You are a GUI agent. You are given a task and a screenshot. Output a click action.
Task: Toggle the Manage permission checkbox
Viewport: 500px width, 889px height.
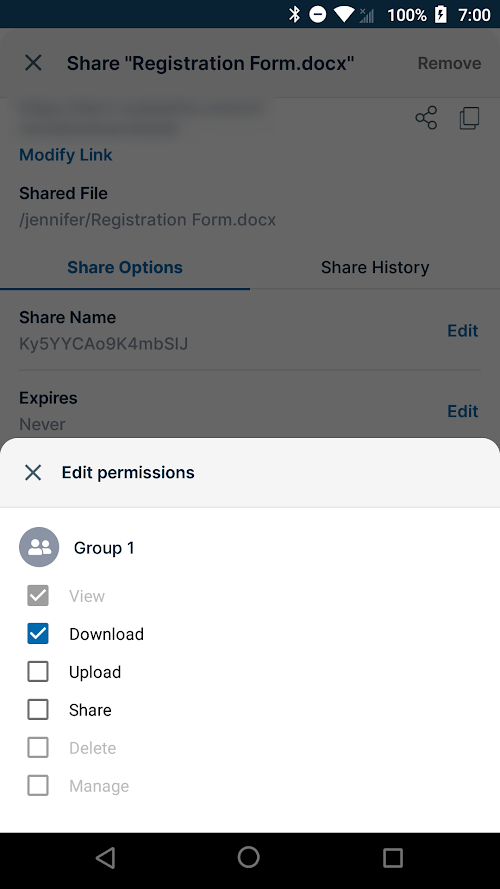38,785
